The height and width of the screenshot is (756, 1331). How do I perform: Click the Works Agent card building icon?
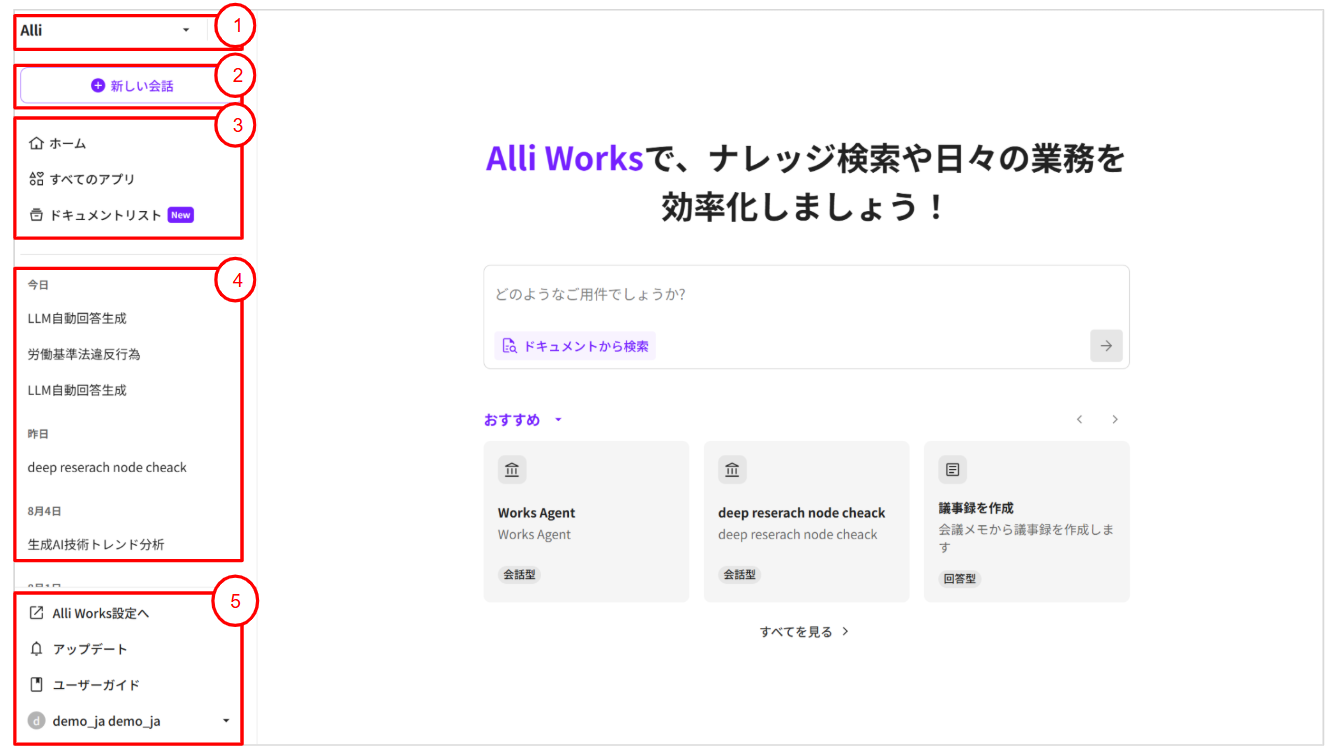512,470
